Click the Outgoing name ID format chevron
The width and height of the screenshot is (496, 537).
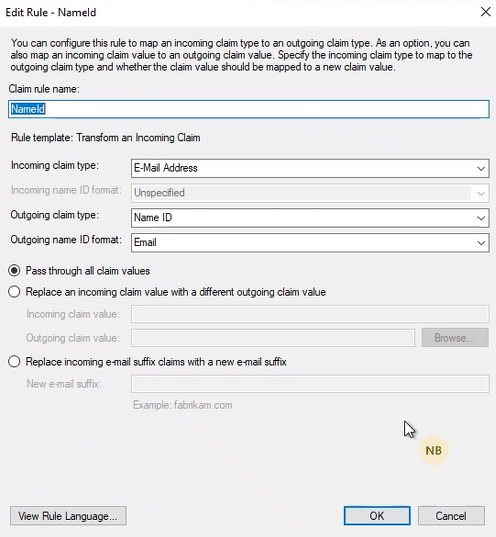[x=481, y=243]
